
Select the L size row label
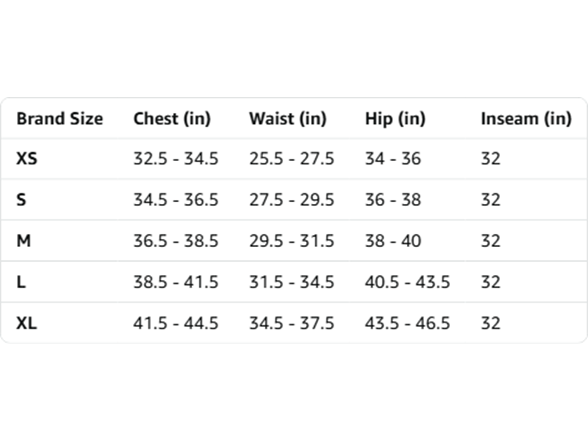point(21,282)
